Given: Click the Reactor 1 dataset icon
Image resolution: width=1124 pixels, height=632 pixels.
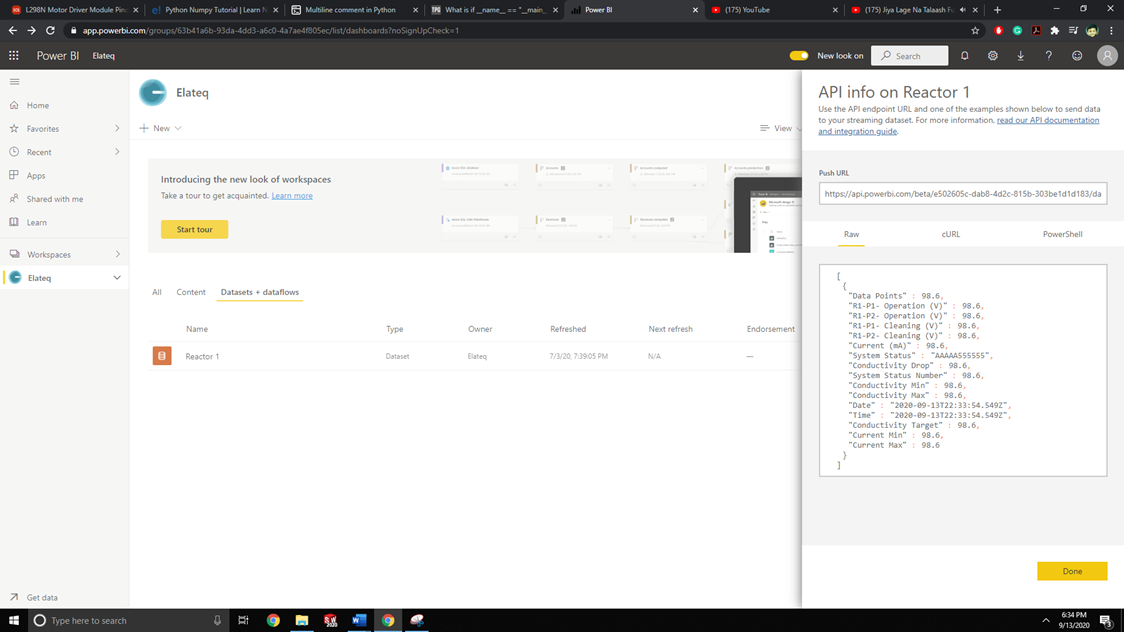Looking at the screenshot, I should pyautogui.click(x=162, y=355).
